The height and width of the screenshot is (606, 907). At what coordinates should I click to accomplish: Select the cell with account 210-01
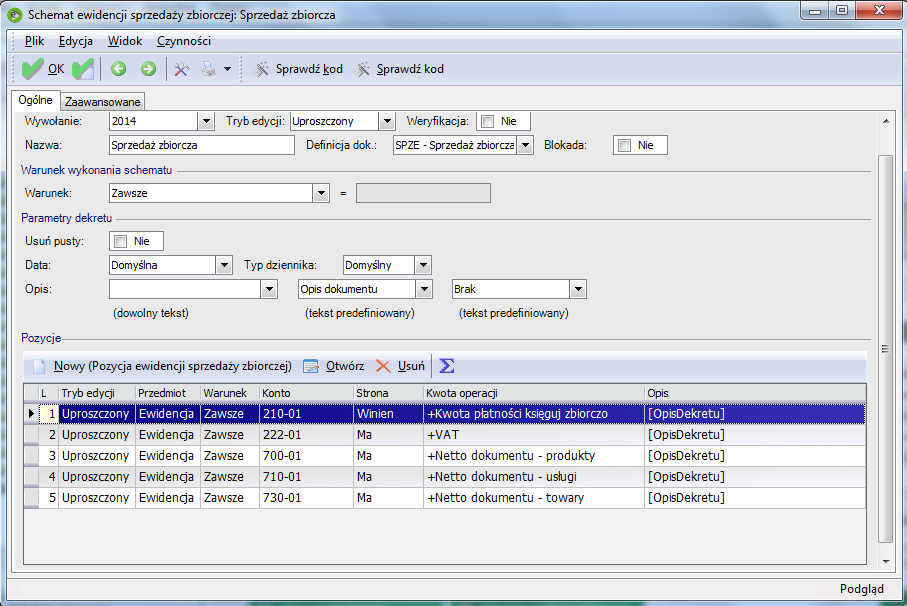[307, 414]
